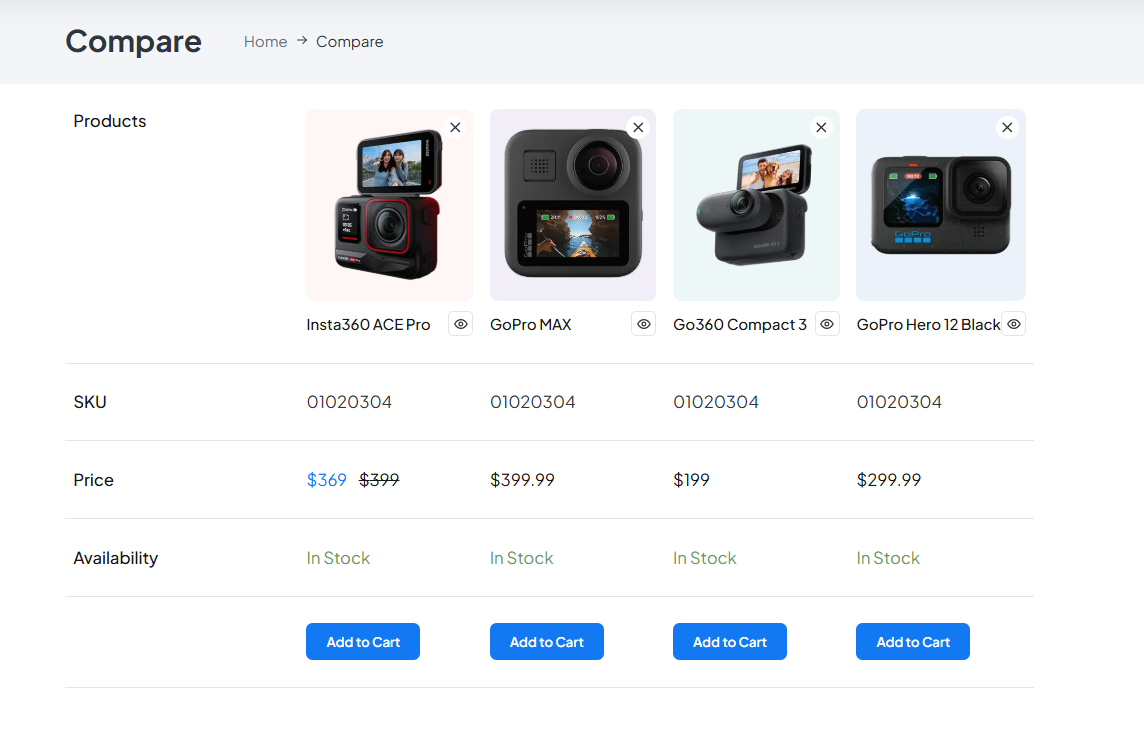
Task: Quick view GoPro Hero 12 Black eye icon
Action: 1013,324
